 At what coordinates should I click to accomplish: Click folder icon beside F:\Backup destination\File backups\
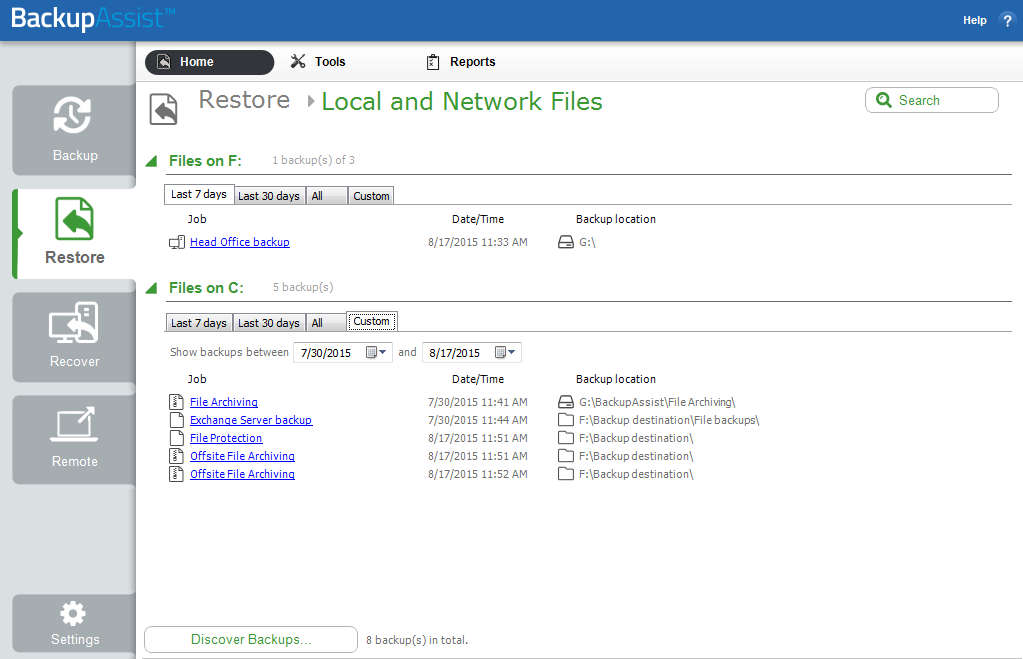(566, 420)
